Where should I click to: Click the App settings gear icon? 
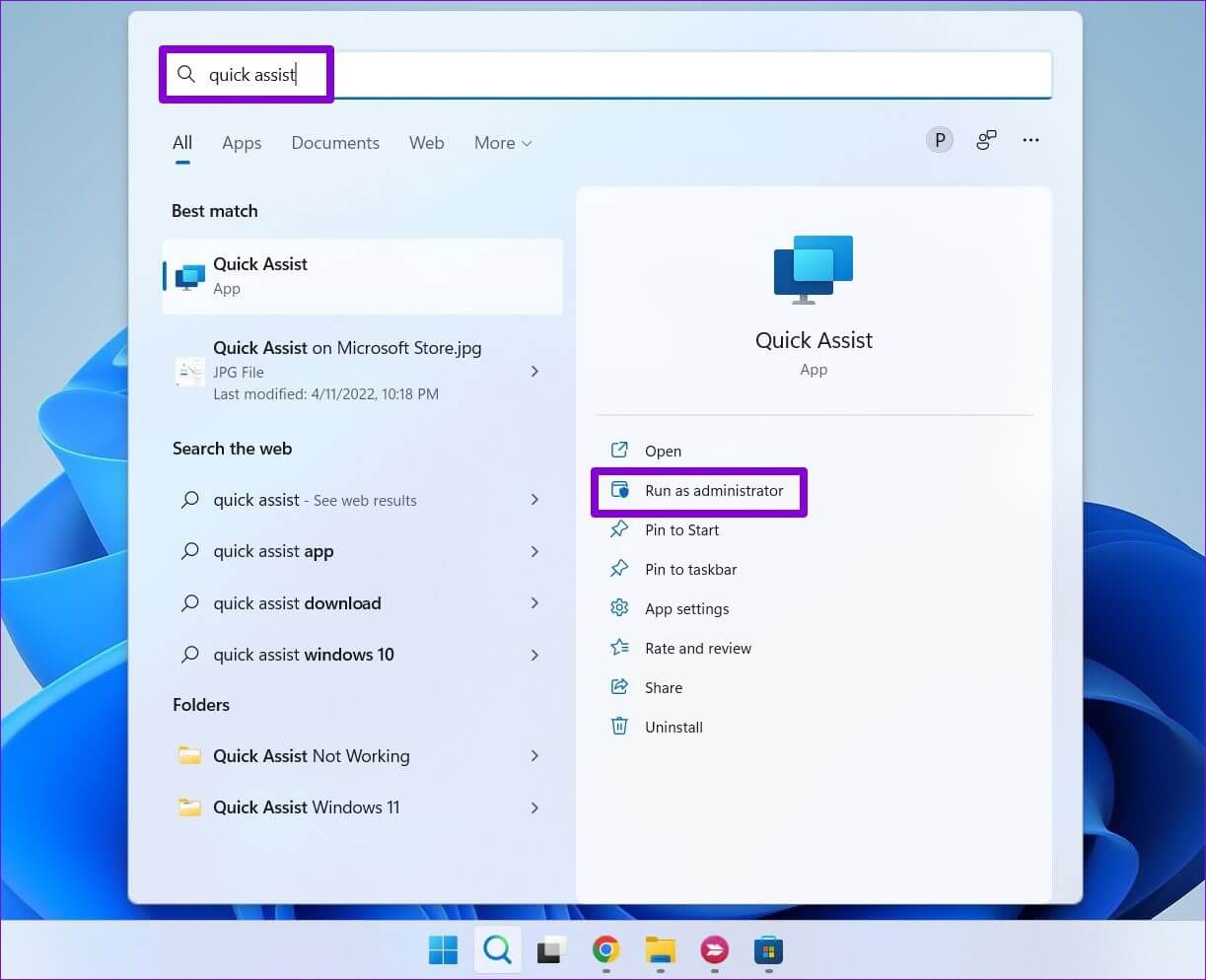(619, 608)
